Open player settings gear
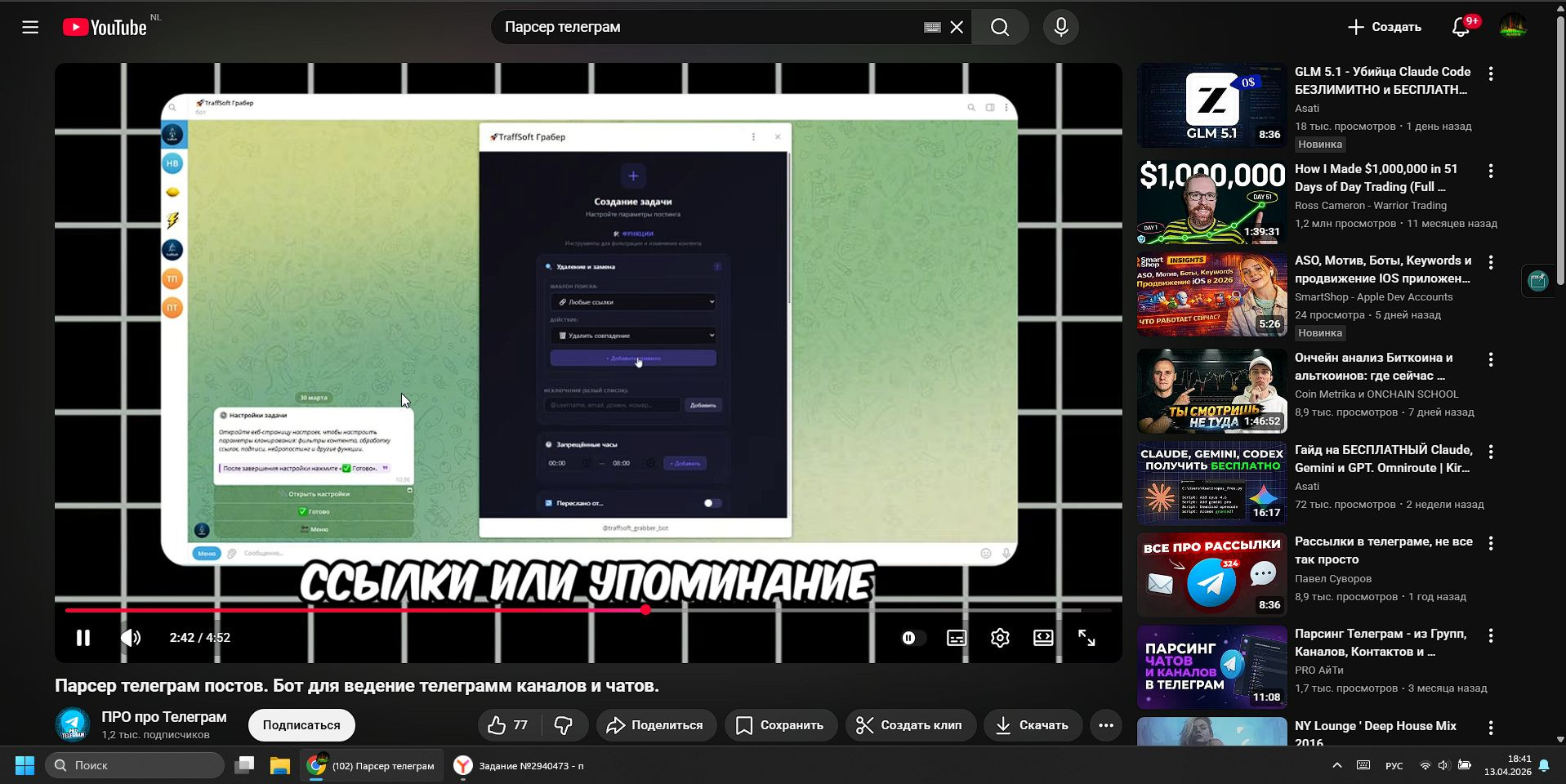The image size is (1566, 784). tap(1000, 638)
